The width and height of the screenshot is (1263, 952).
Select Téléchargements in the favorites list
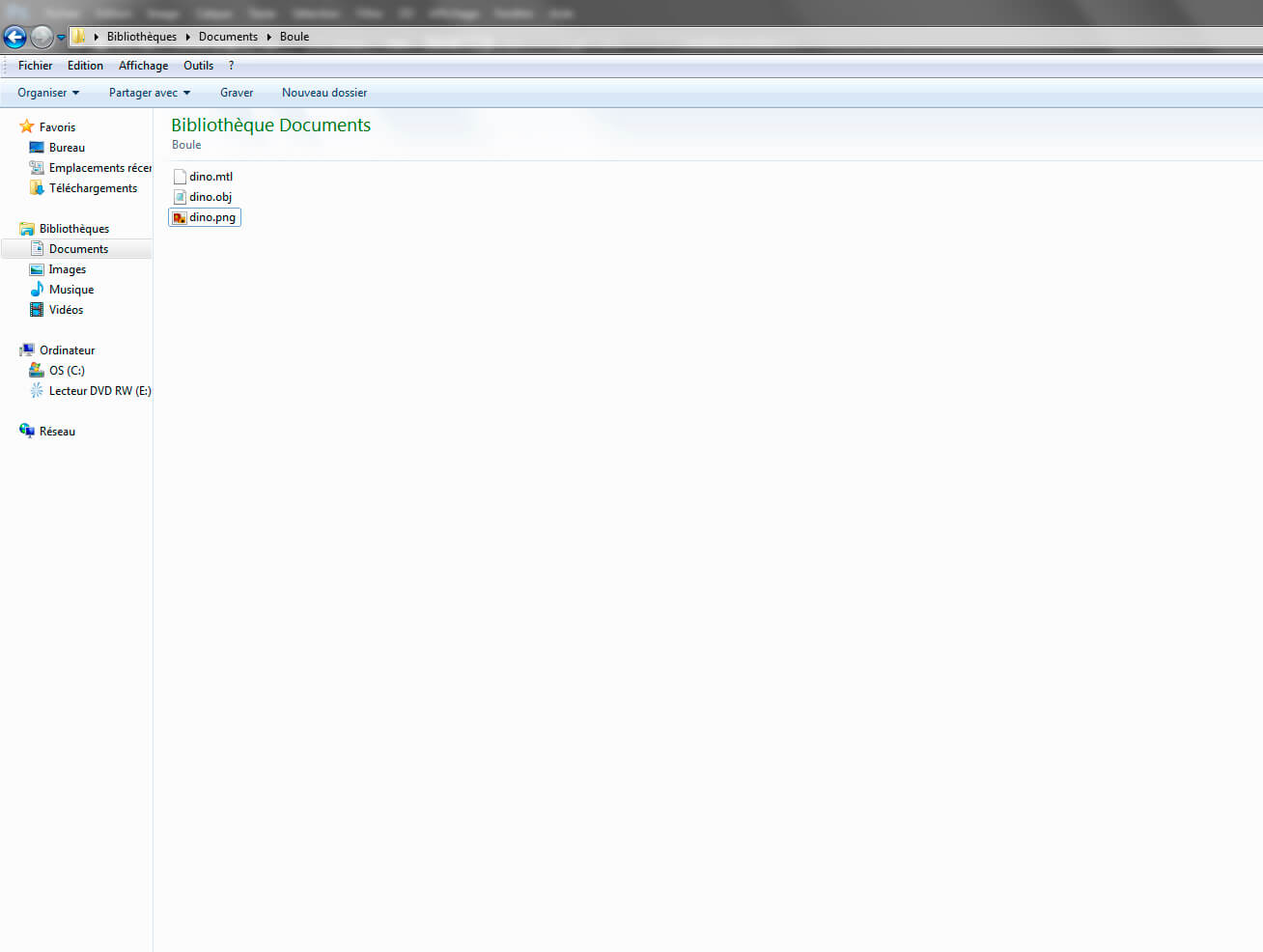(x=93, y=188)
